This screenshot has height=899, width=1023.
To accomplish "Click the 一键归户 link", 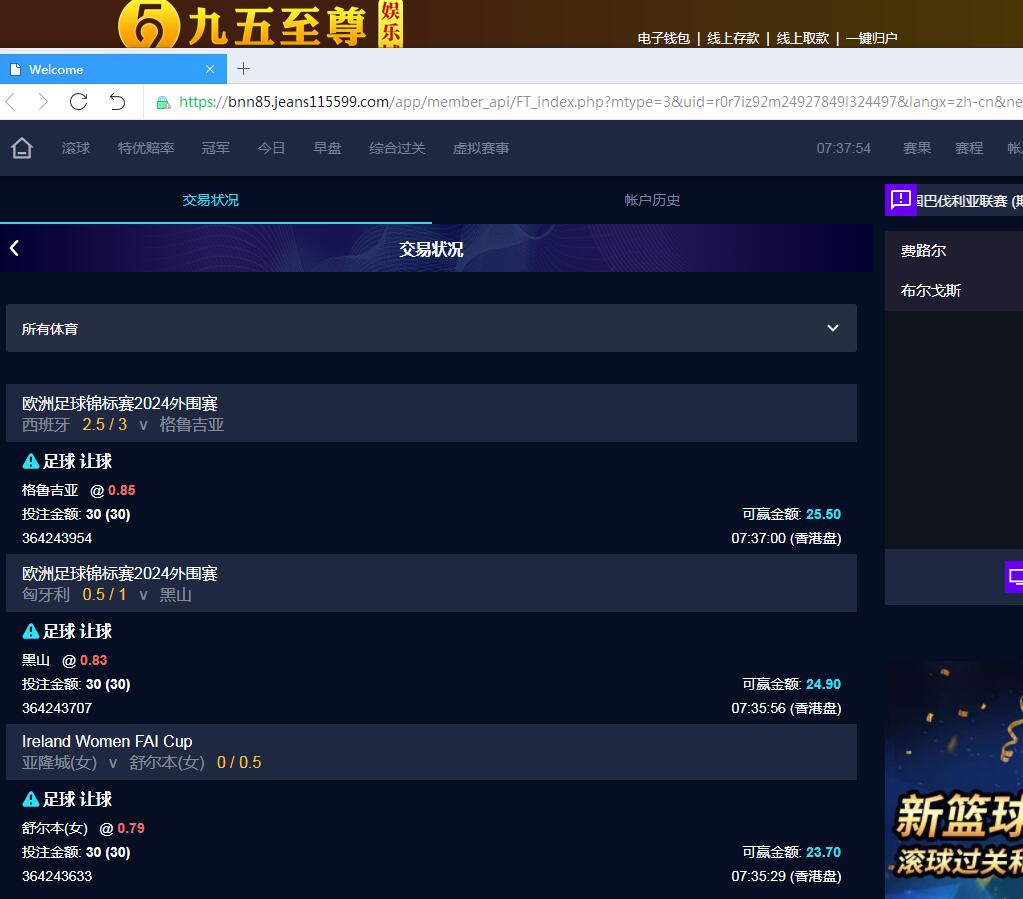I will (x=872, y=38).
